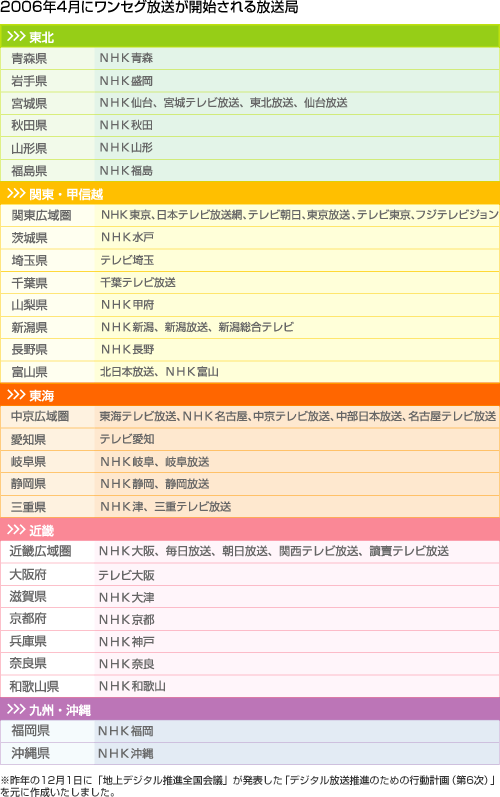The width and height of the screenshot is (500, 797).
Task: Select the NHK青森 cell
Action: click(x=297, y=58)
